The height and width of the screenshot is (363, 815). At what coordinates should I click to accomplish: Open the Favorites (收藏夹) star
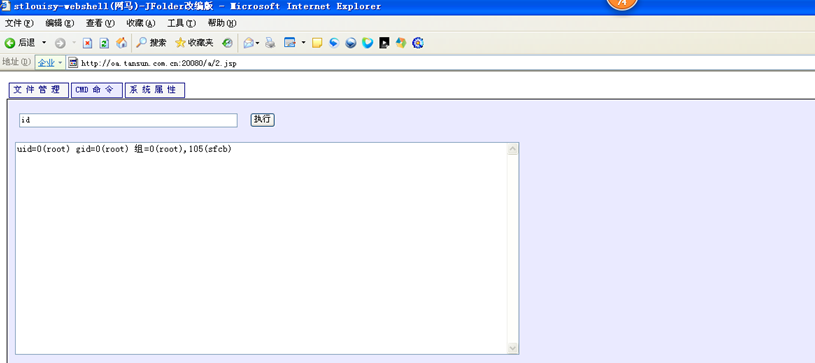(x=194, y=43)
